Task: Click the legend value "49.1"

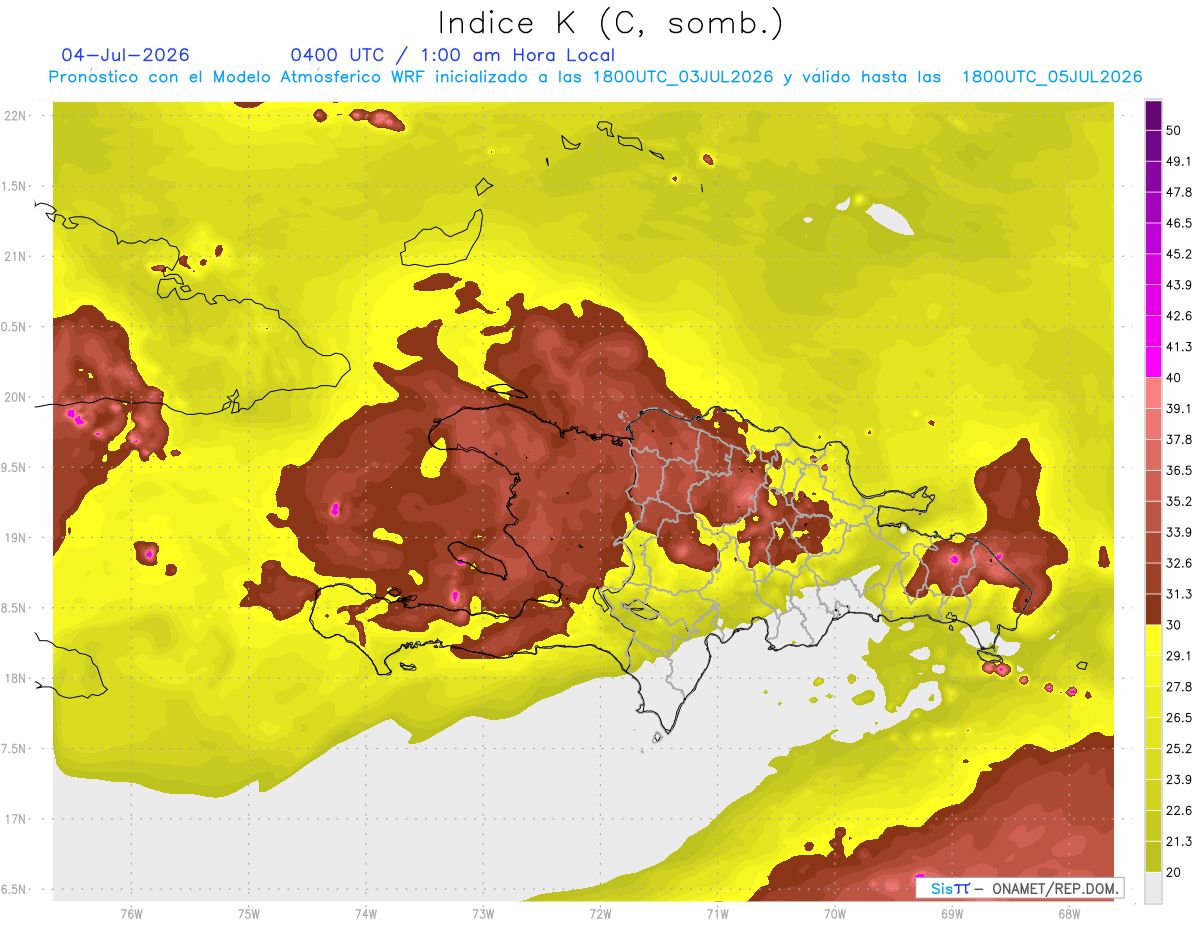Action: point(1178,161)
